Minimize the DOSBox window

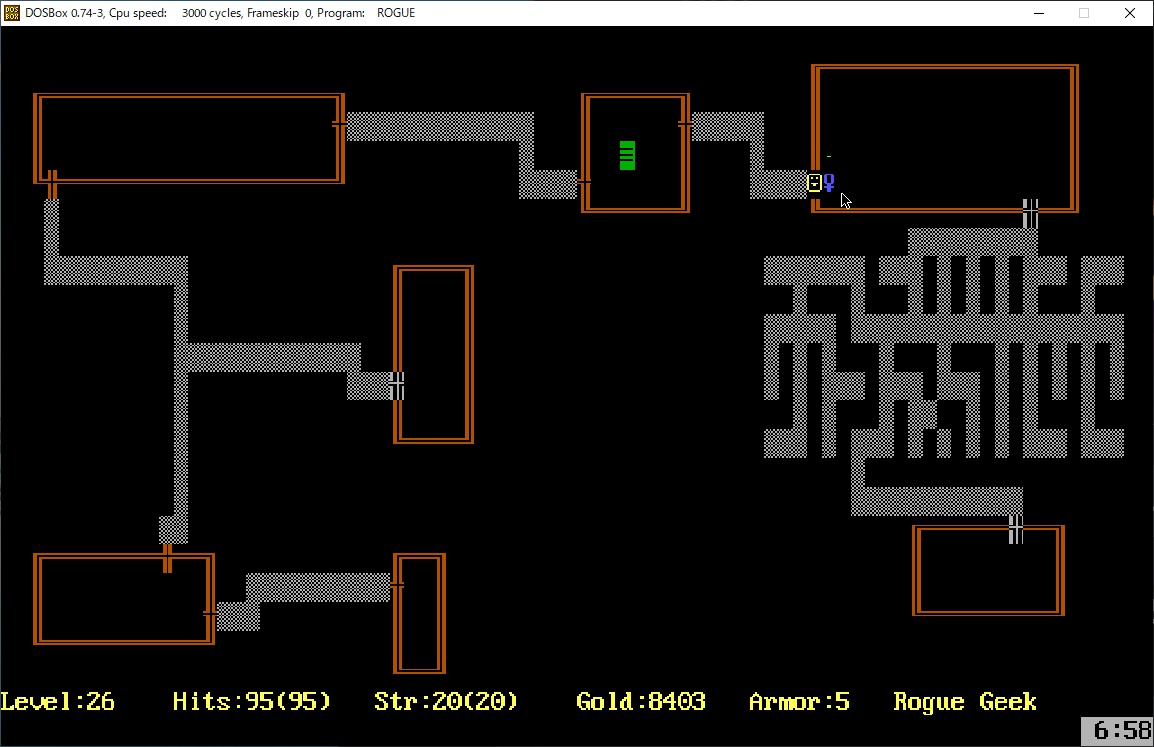click(1038, 13)
